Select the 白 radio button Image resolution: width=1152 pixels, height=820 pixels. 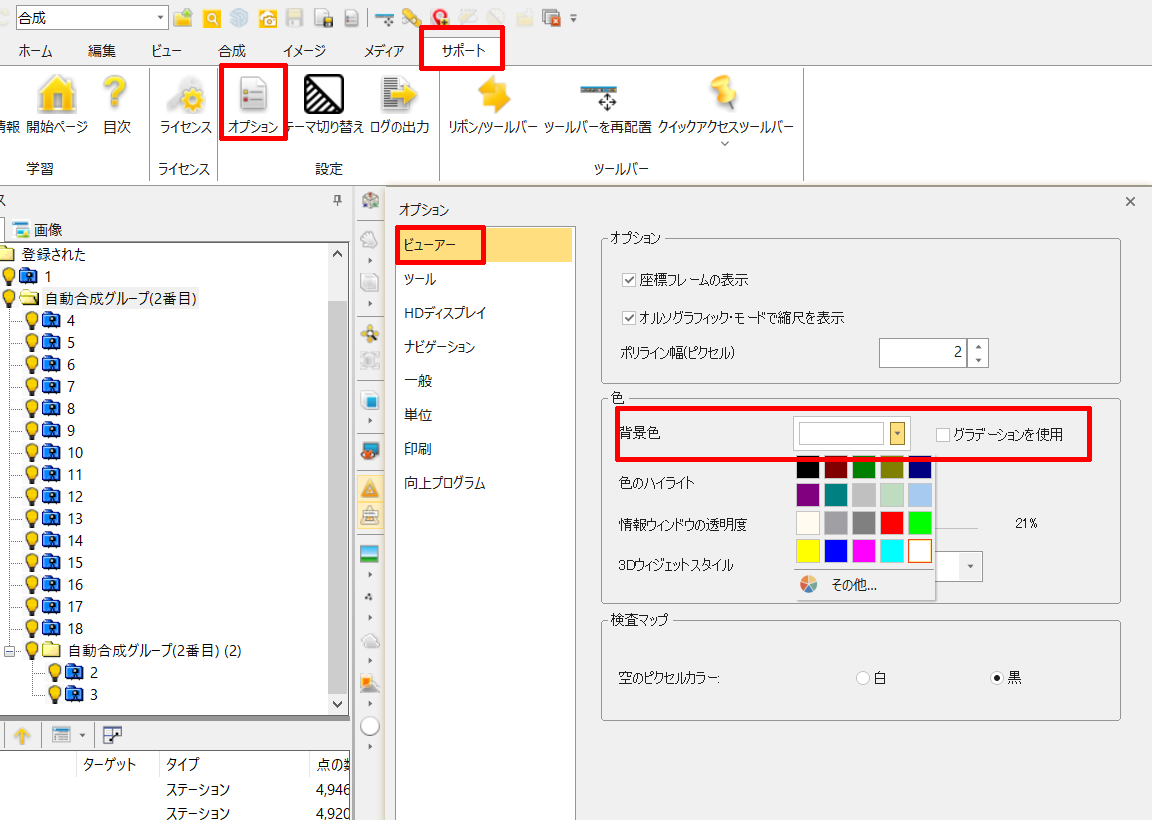(863, 678)
